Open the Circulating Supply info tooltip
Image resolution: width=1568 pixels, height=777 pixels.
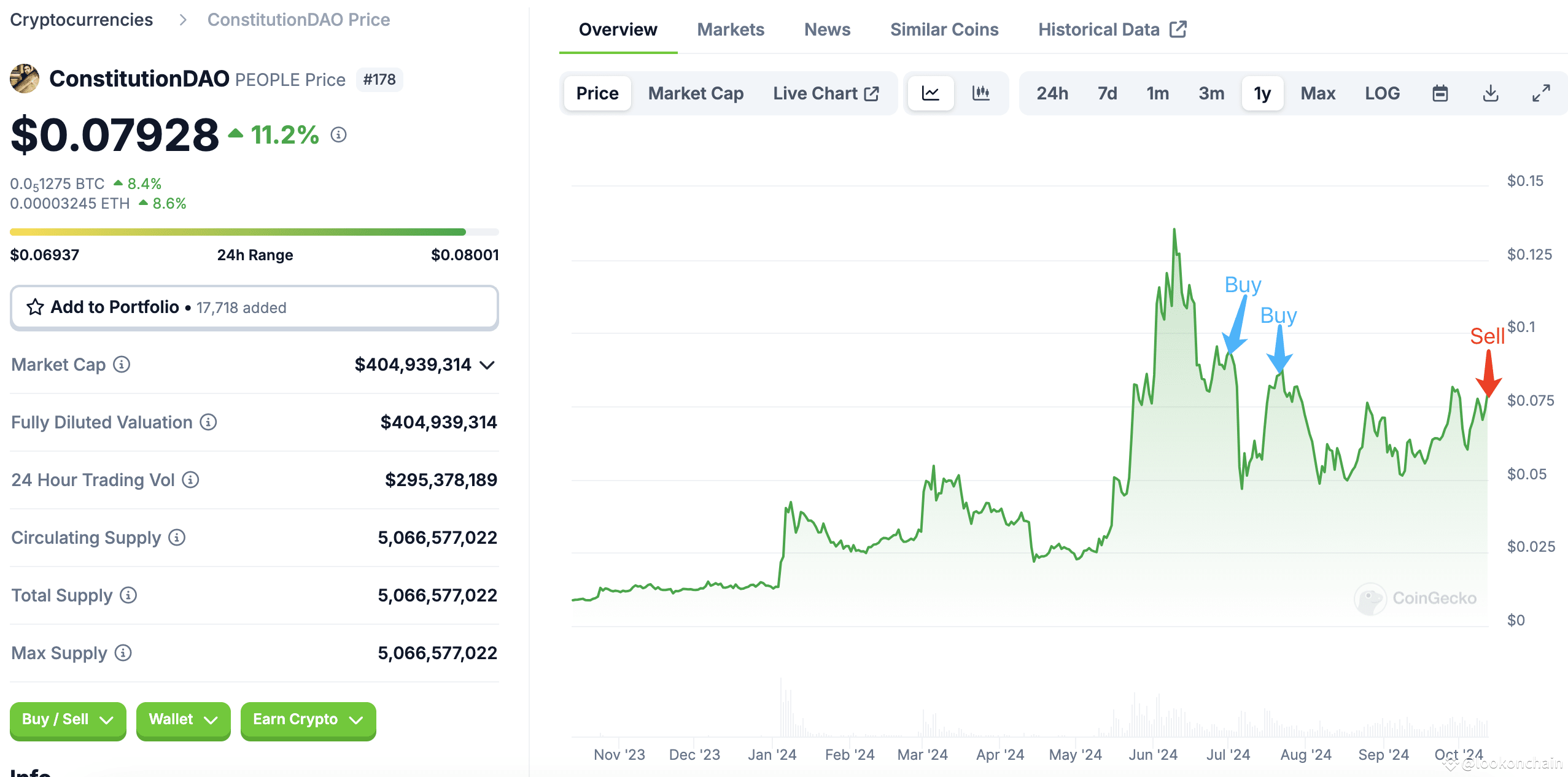click(176, 538)
